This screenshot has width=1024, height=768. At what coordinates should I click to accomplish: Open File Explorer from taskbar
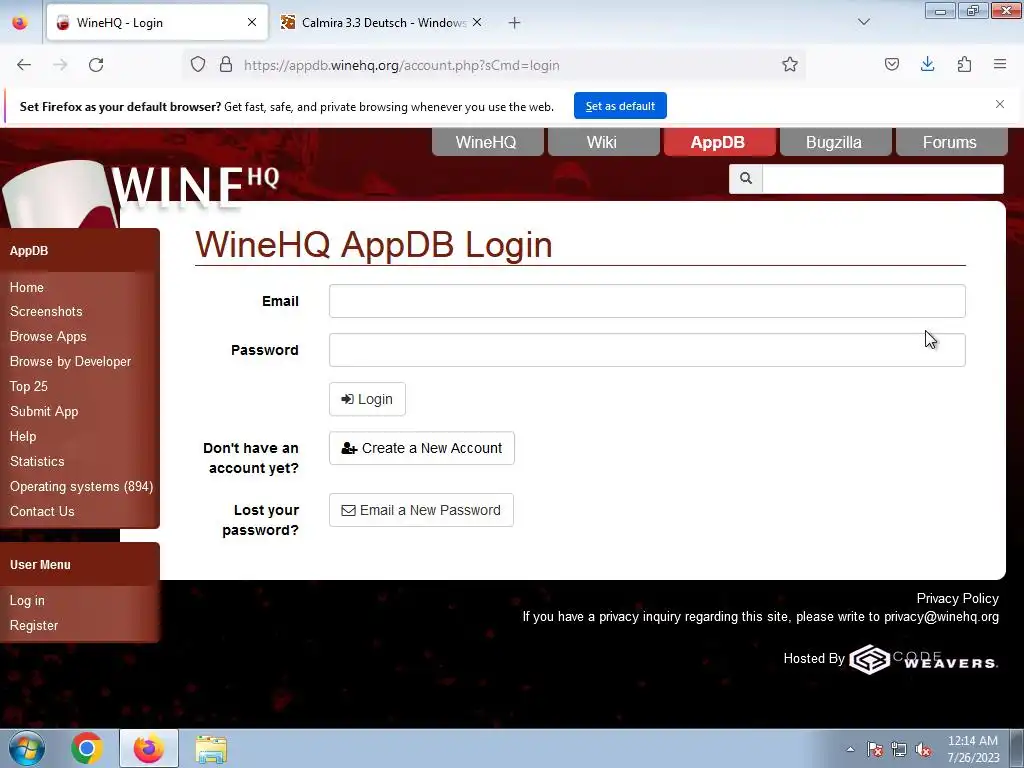pyautogui.click(x=211, y=750)
